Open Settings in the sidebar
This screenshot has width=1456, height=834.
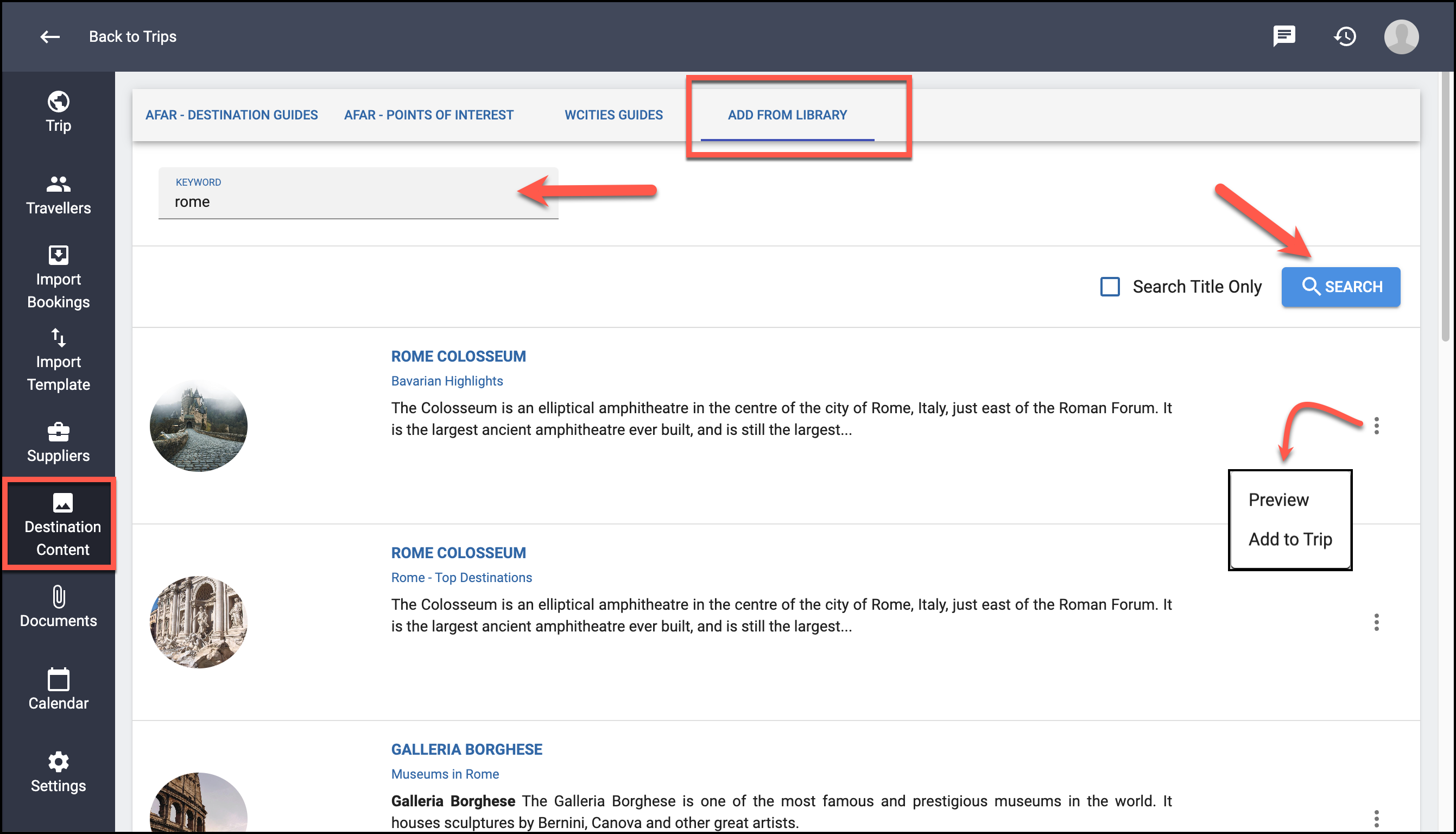pos(59,772)
